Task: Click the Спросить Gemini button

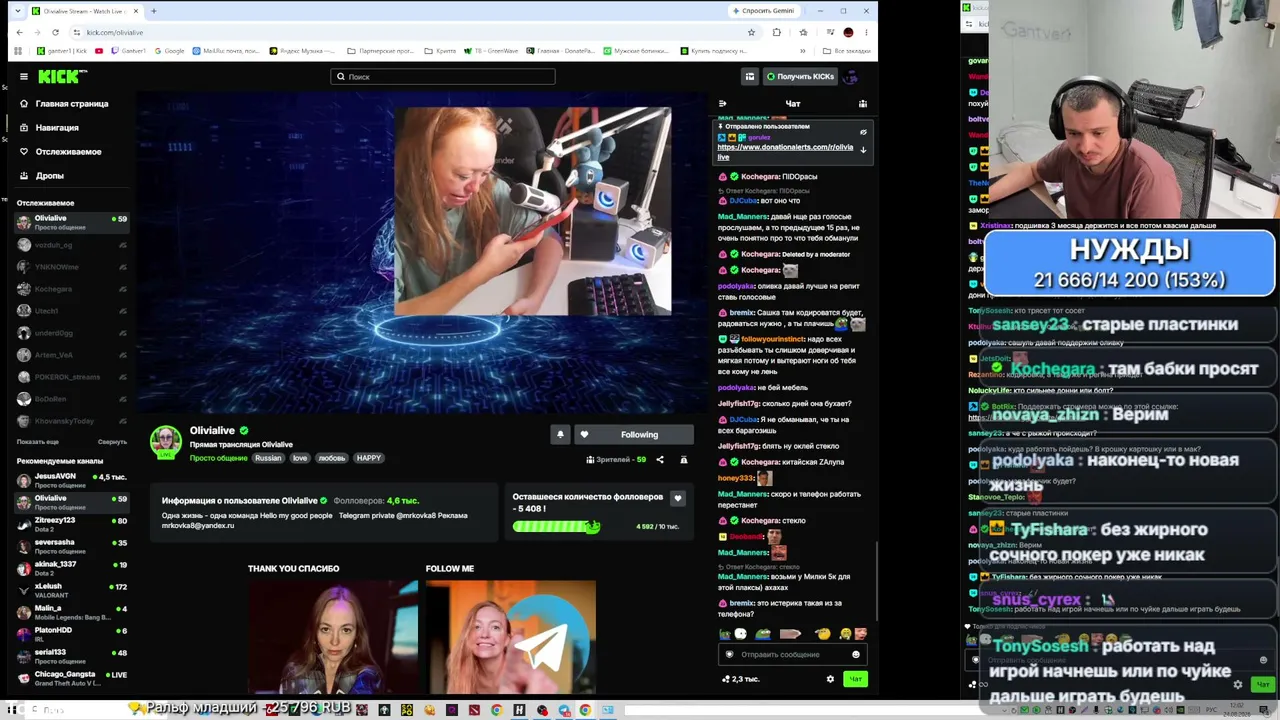Action: (764, 11)
